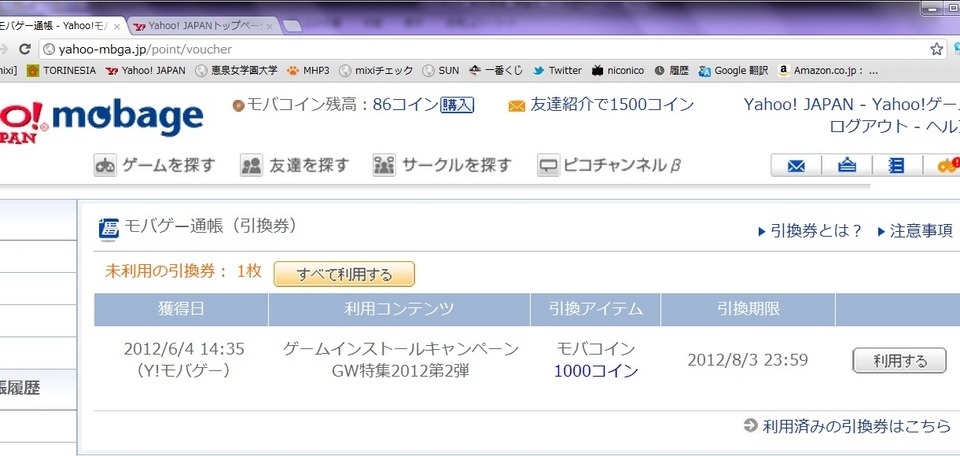
Task: Open the Yahoo! JAPAN bookmark
Action: pos(146,70)
